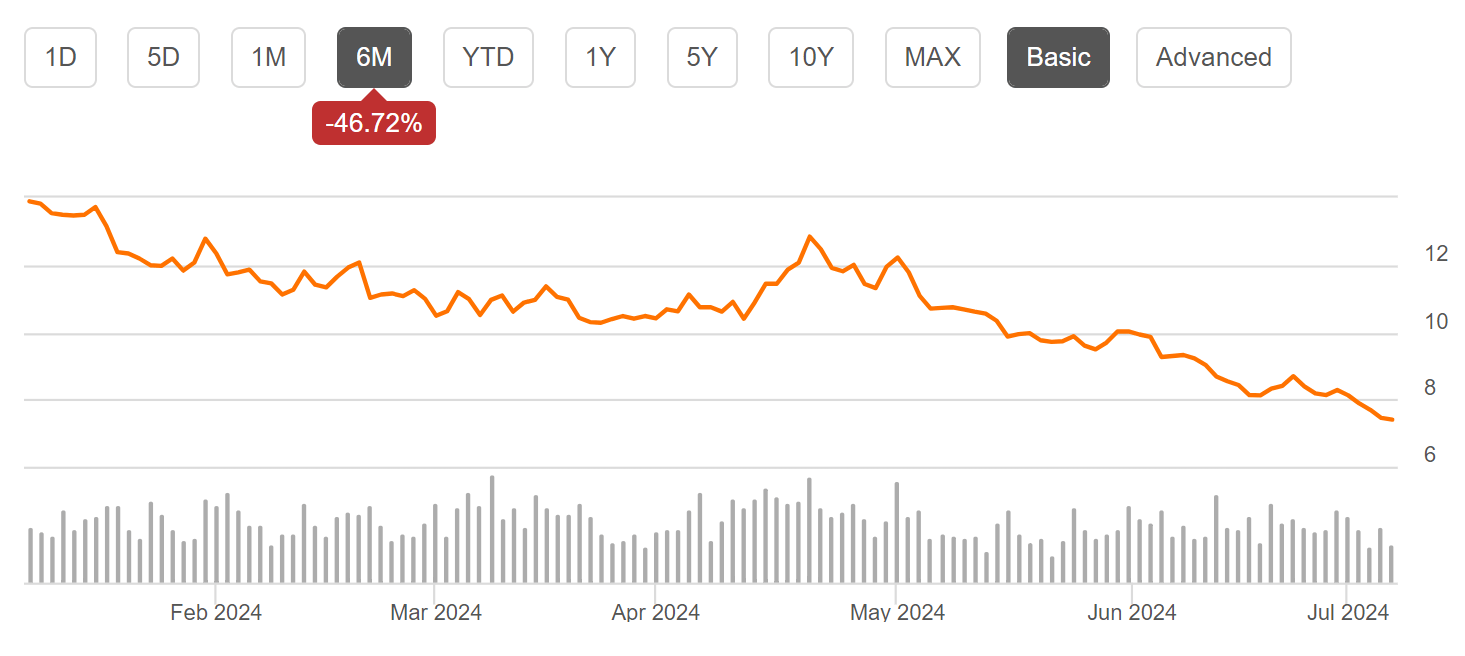This screenshot has width=1465, height=656.
Task: Open the 1Y chart view
Action: [x=600, y=57]
